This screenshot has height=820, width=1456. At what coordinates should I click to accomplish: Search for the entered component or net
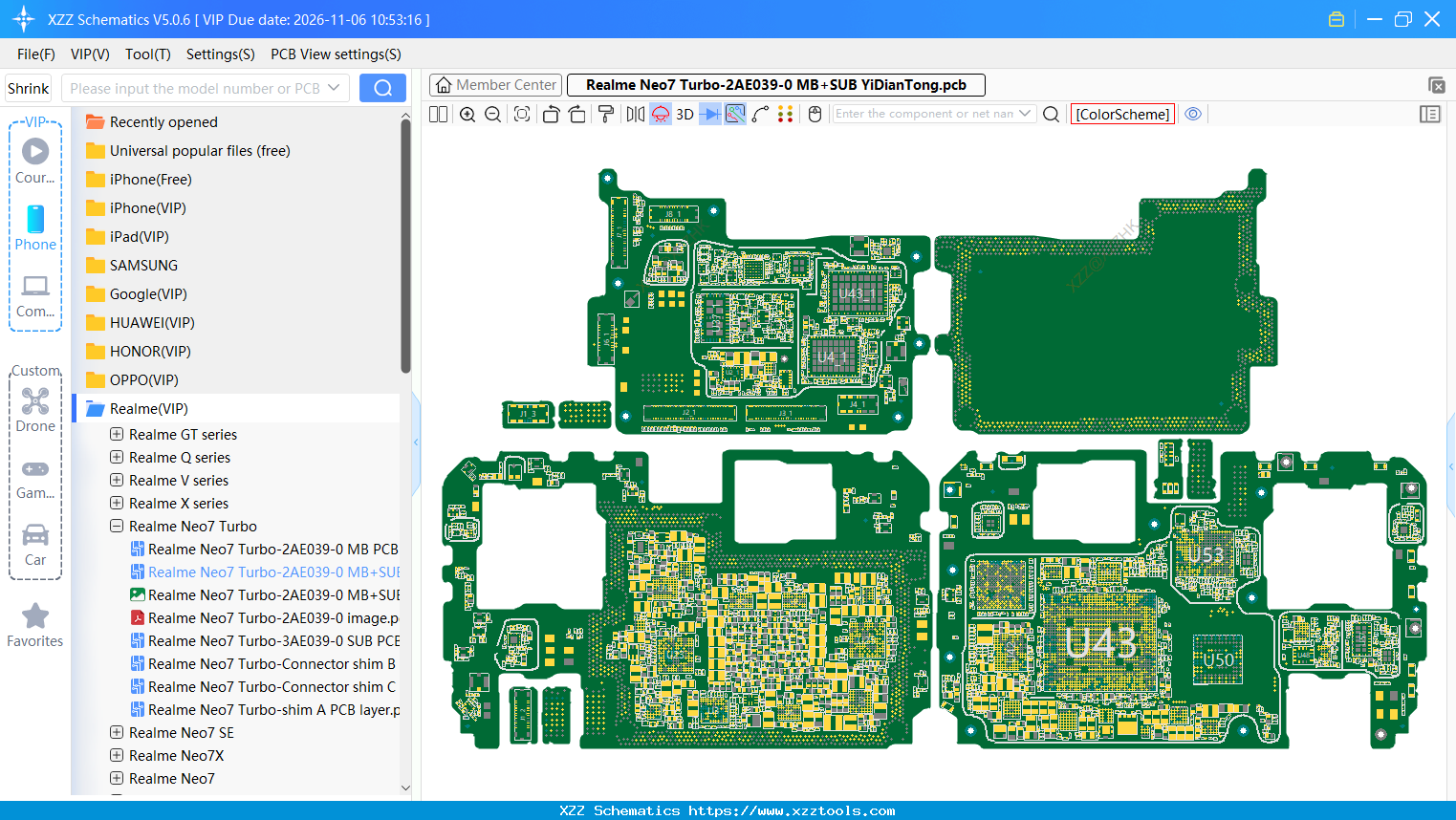pyautogui.click(x=1052, y=115)
